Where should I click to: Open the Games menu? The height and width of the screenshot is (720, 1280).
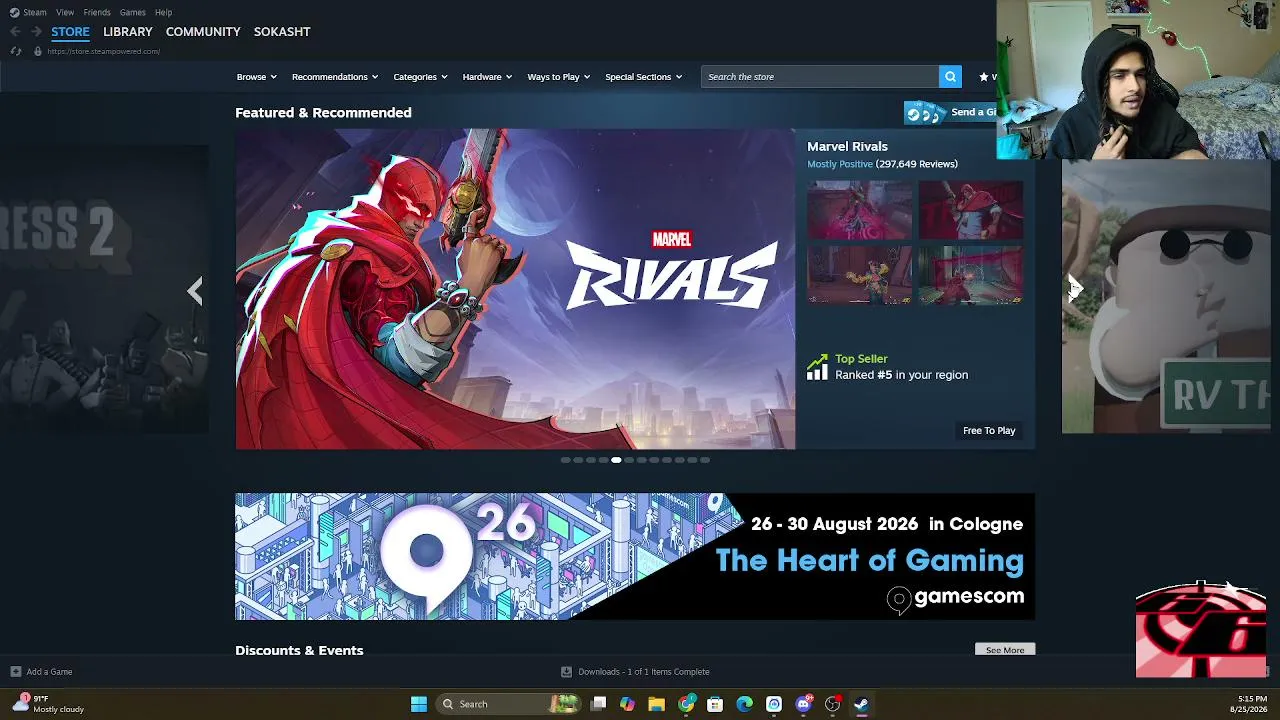point(132,12)
